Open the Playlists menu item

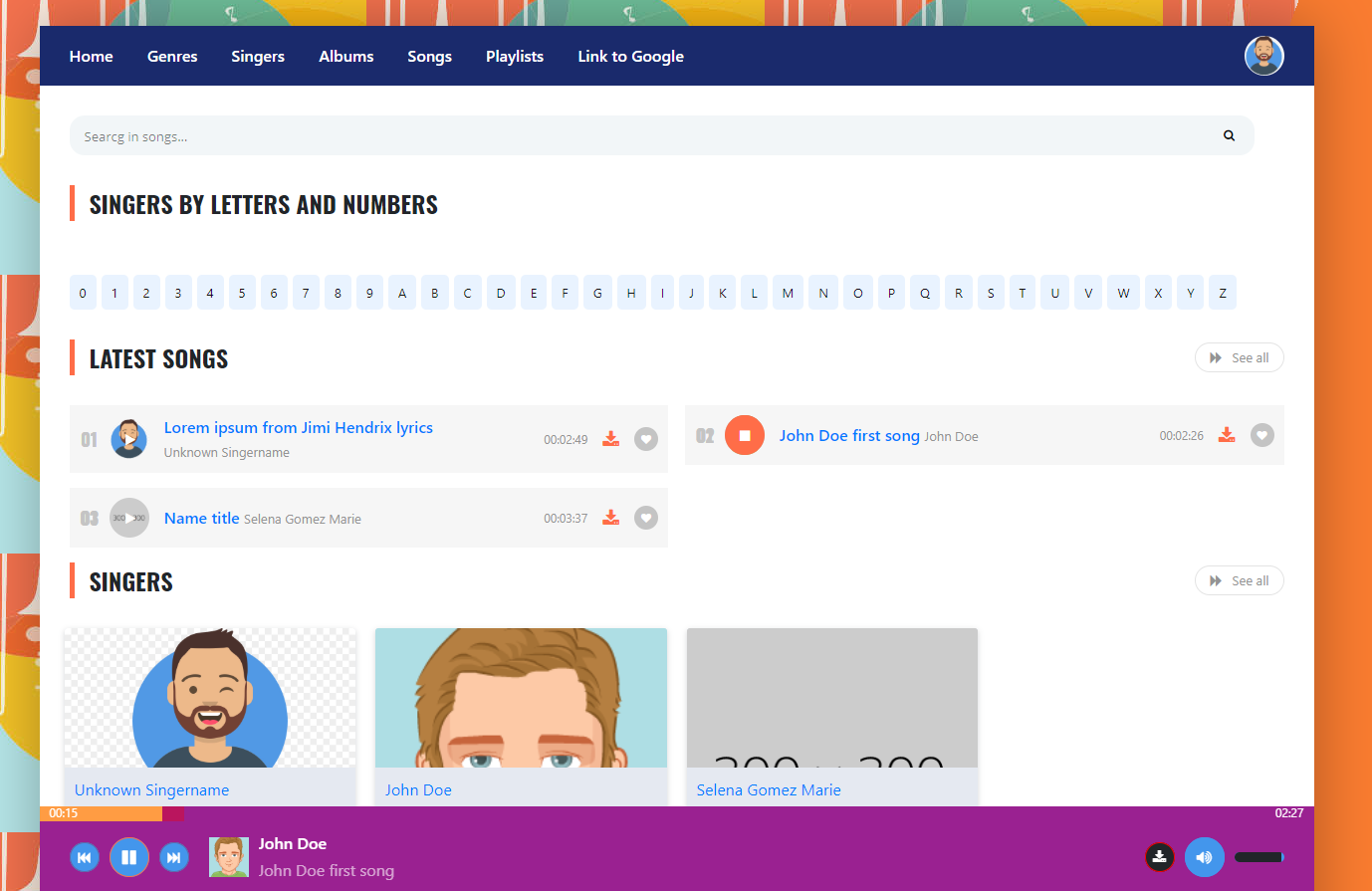click(x=514, y=57)
